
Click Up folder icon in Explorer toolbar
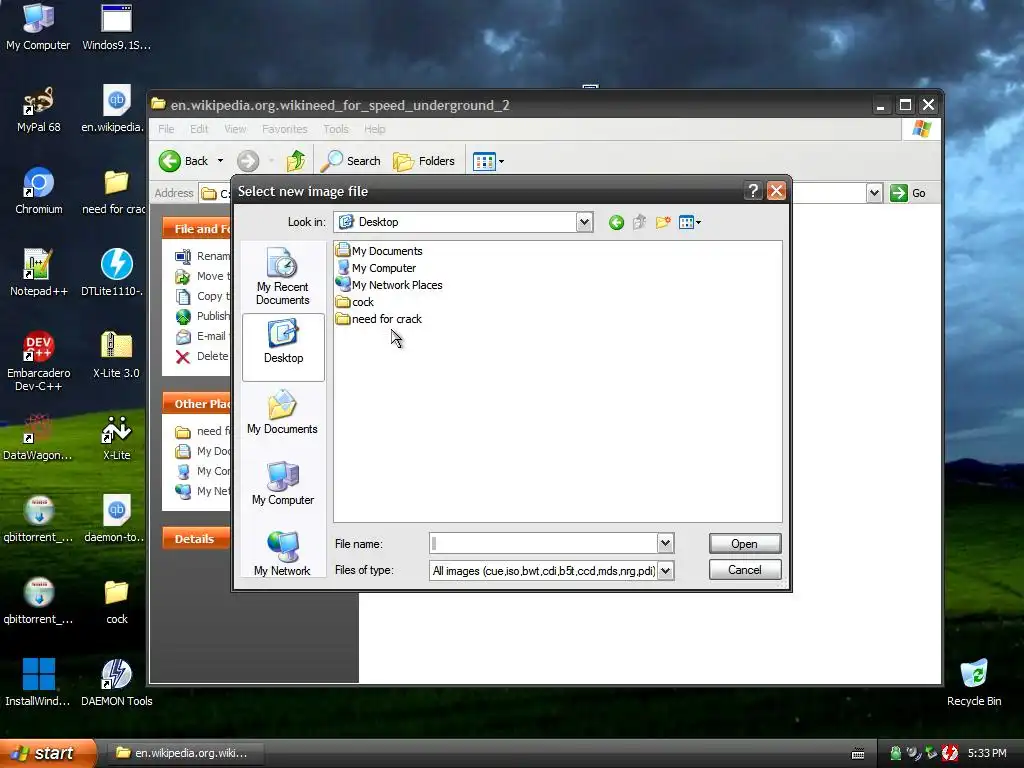click(x=296, y=161)
